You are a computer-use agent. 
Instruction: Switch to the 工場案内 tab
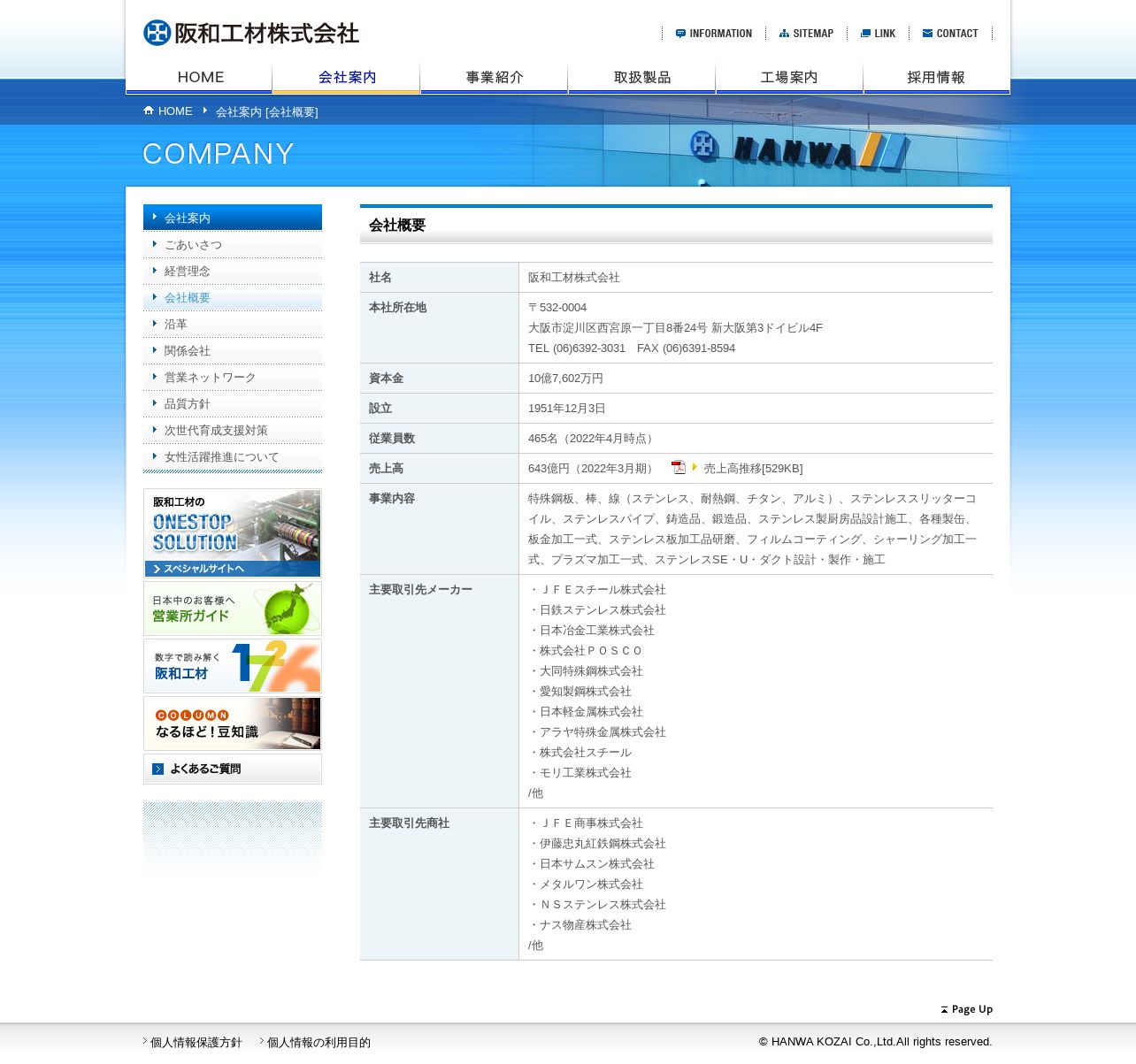[x=789, y=78]
